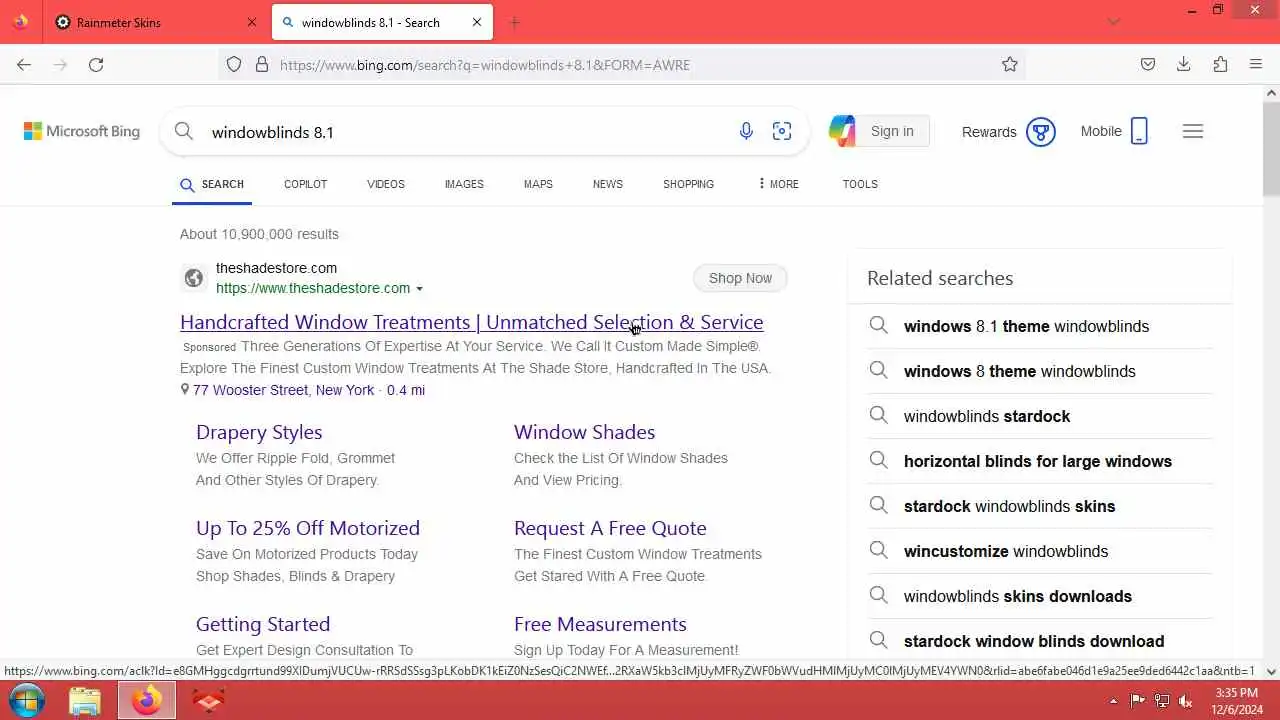
Task: Open a new tab with the plus icon
Action: tap(514, 22)
